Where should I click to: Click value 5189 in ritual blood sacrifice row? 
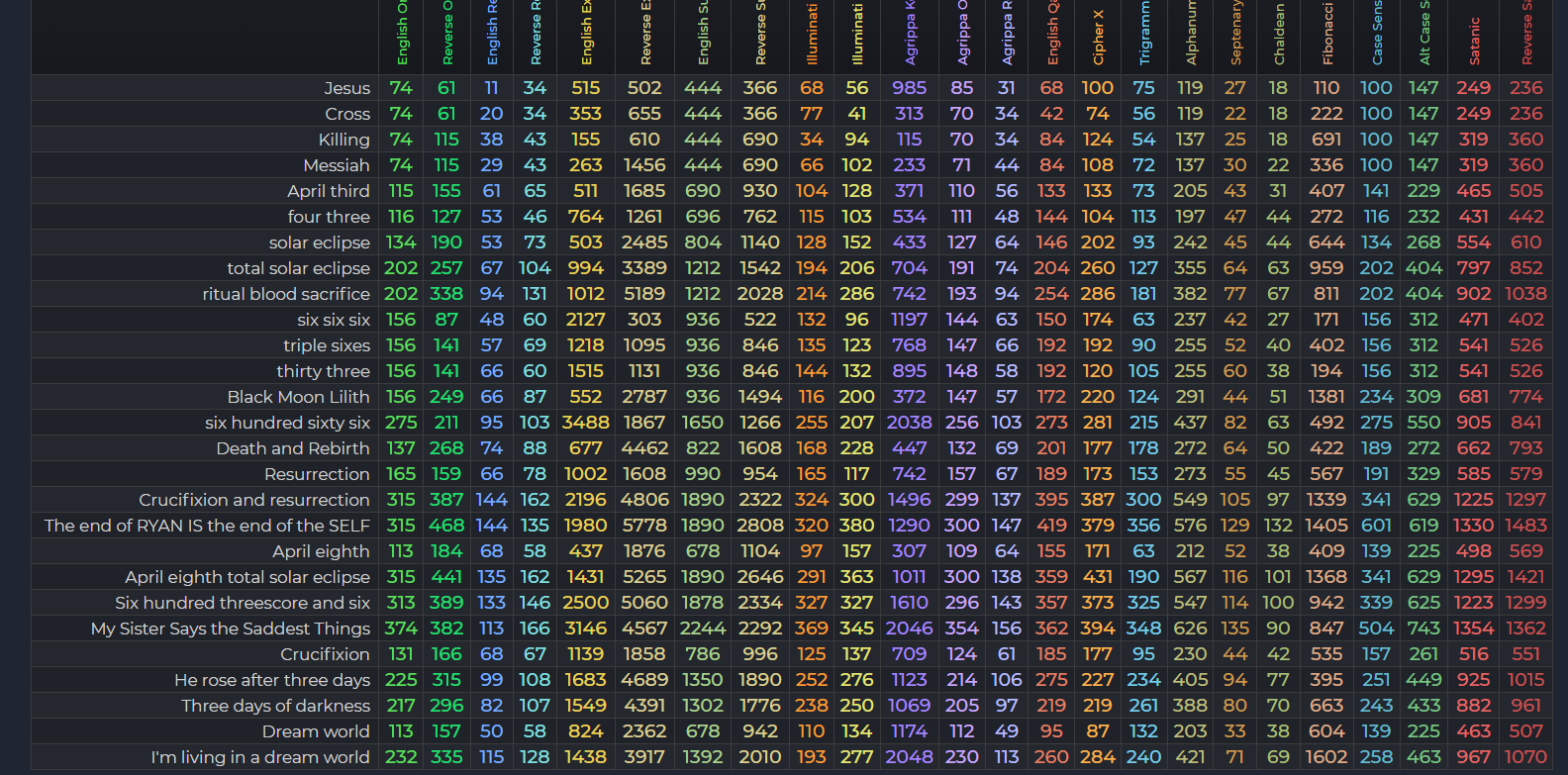click(x=644, y=294)
